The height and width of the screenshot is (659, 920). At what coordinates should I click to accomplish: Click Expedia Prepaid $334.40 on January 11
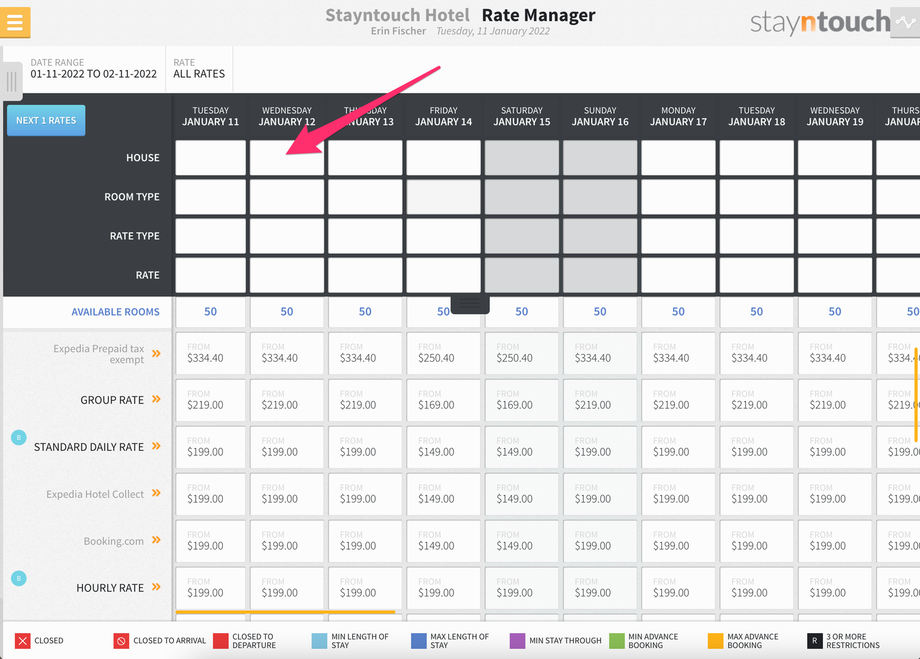pos(211,353)
